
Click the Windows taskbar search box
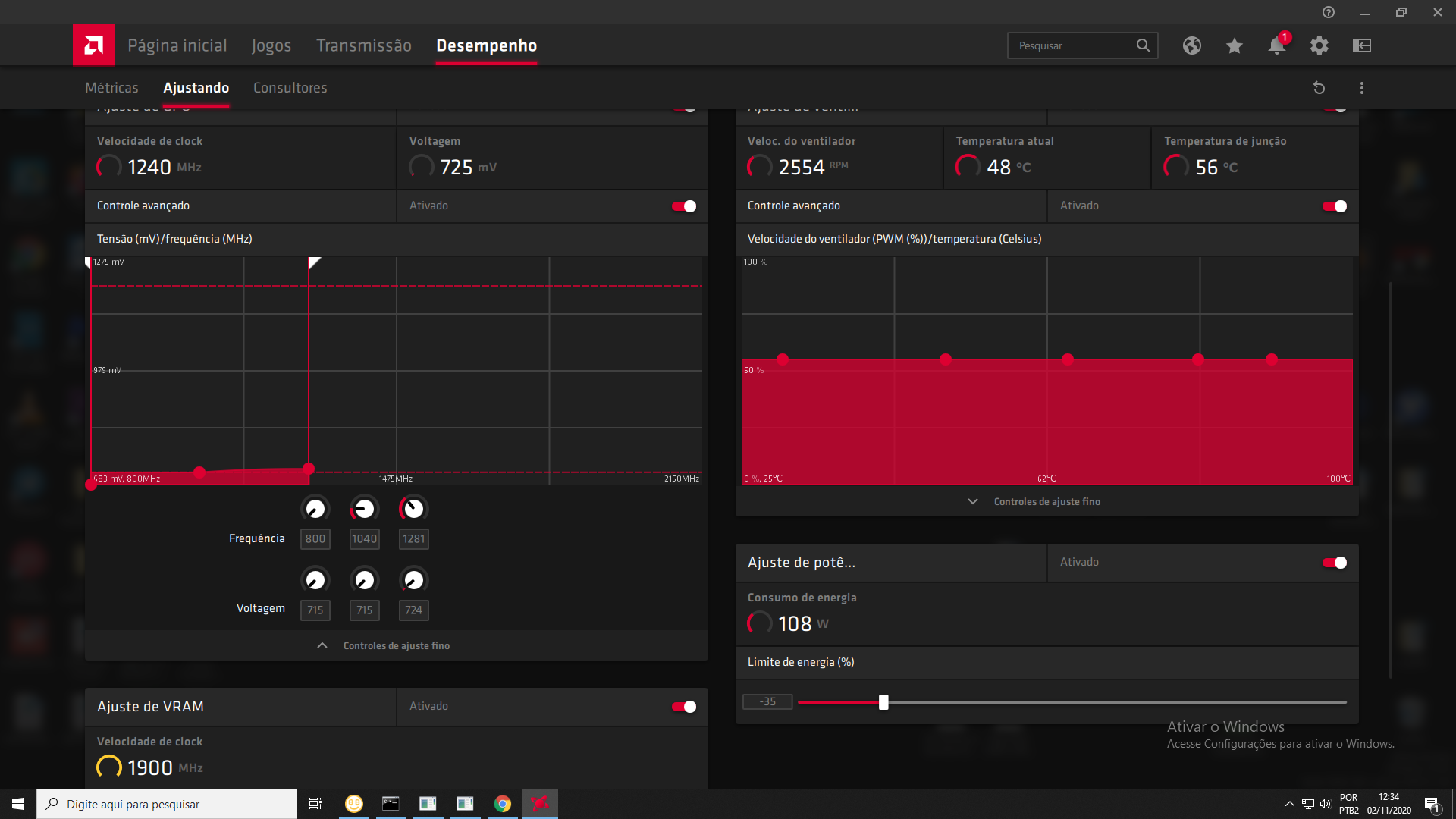pyautogui.click(x=167, y=804)
